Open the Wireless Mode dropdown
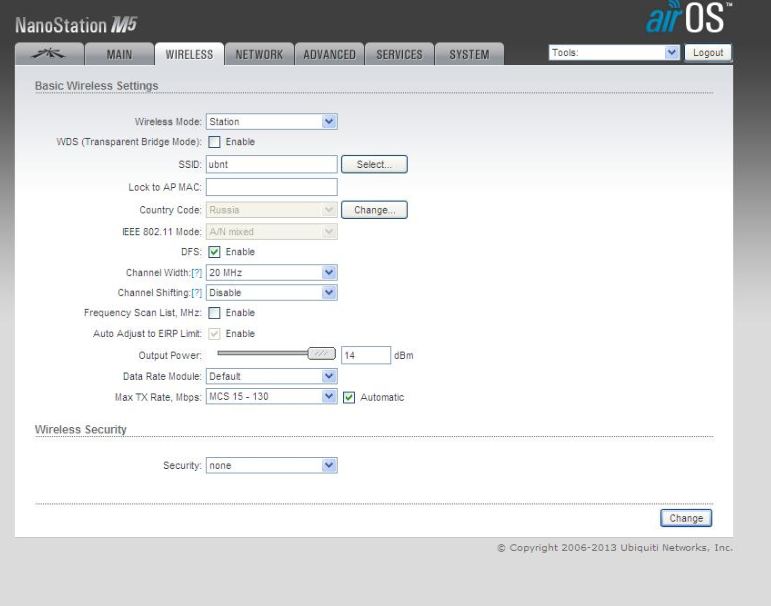The height and width of the screenshot is (606, 771). click(271, 121)
